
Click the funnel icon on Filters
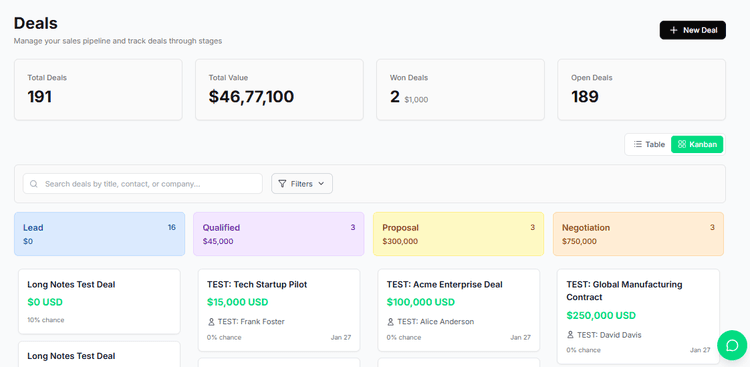click(282, 184)
